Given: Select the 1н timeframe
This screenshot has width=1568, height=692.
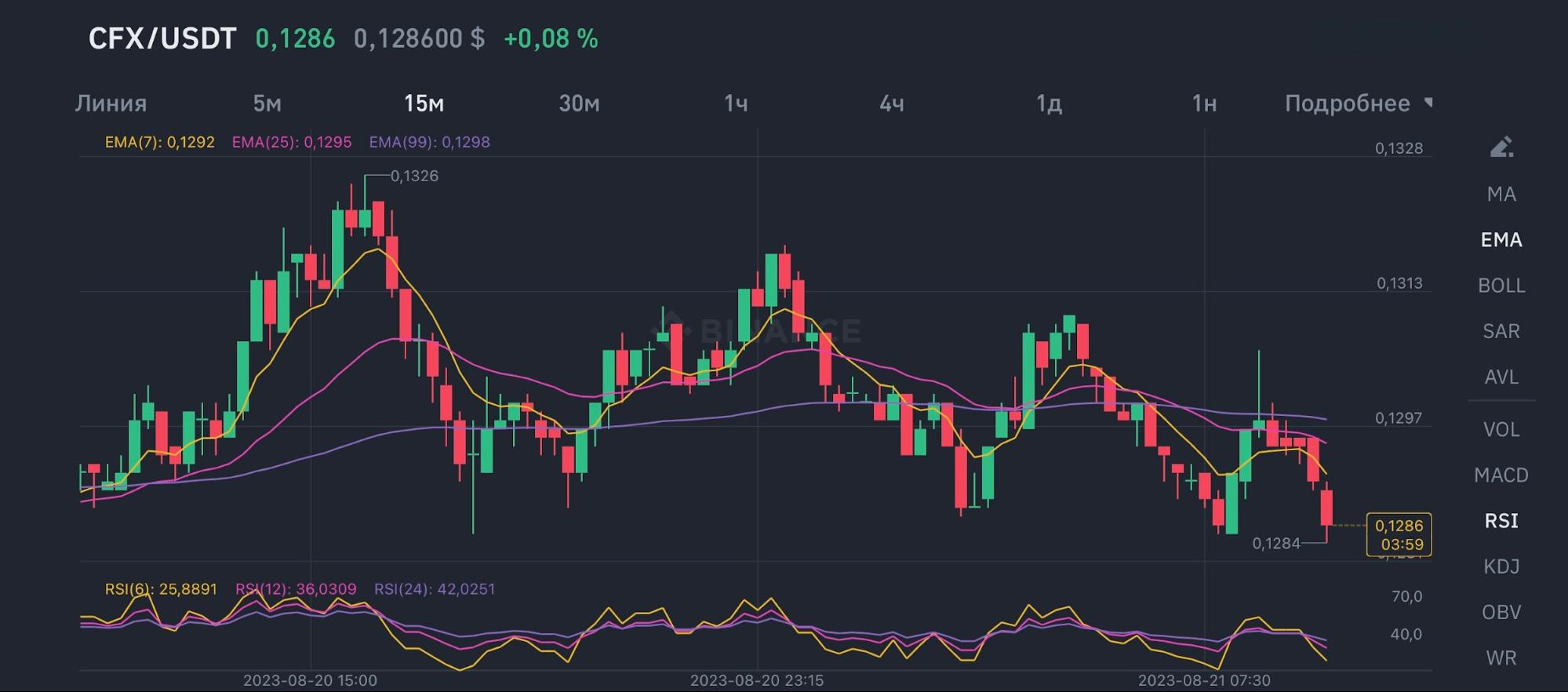Looking at the screenshot, I should tap(1204, 104).
